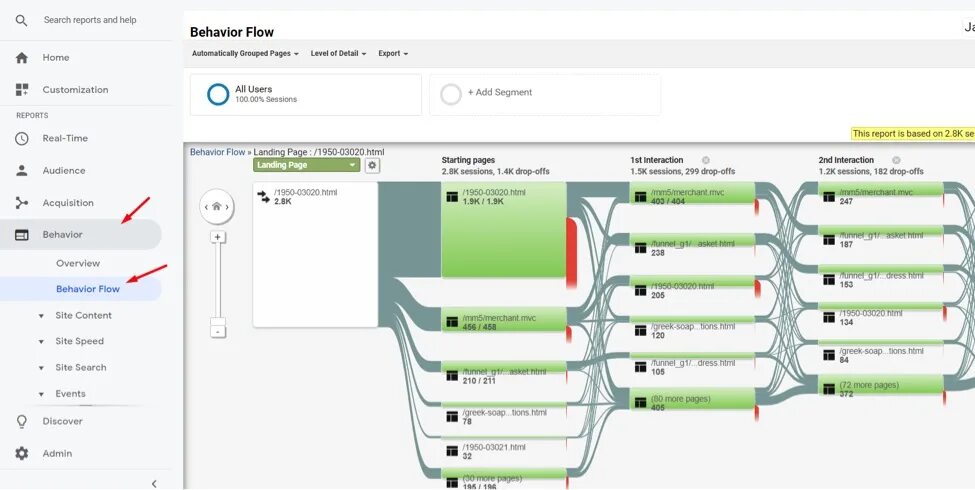Viewport: 975px width, 490px height.
Task: Zoom in with the plus button
Action: pos(218,237)
